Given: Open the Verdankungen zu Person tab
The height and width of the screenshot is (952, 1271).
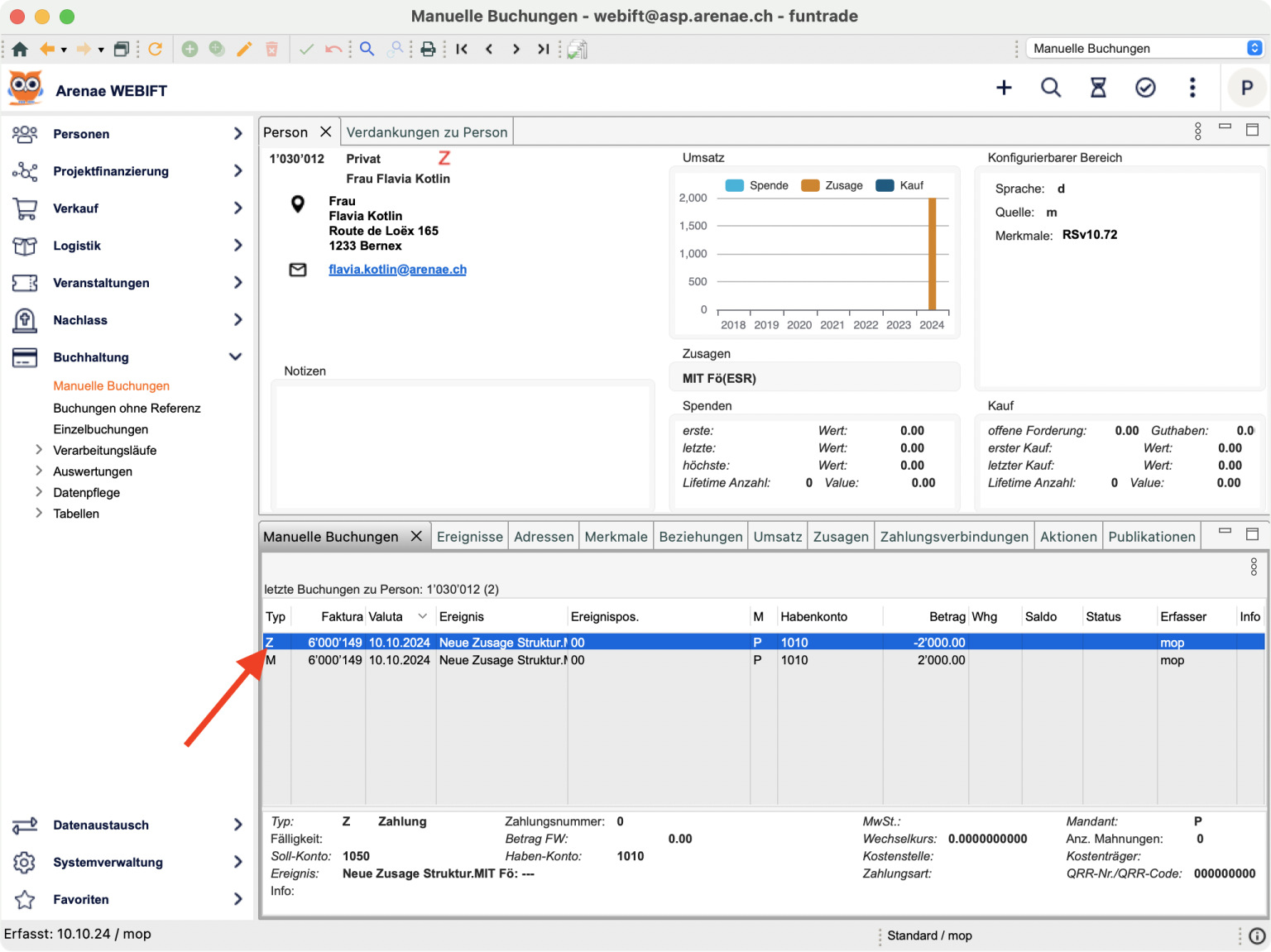Looking at the screenshot, I should [x=426, y=132].
